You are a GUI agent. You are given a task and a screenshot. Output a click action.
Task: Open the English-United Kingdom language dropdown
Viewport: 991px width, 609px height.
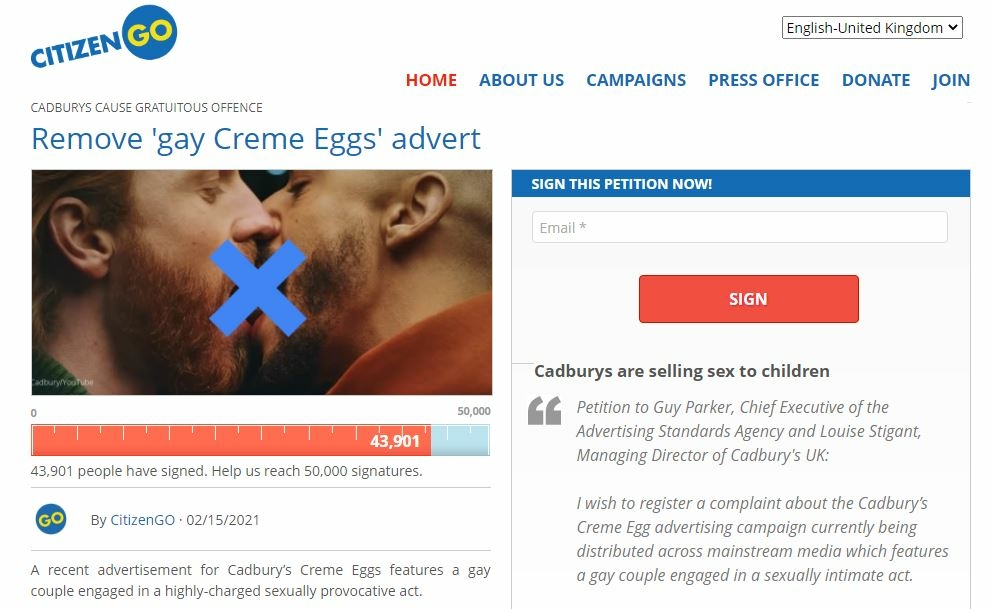[x=871, y=28]
